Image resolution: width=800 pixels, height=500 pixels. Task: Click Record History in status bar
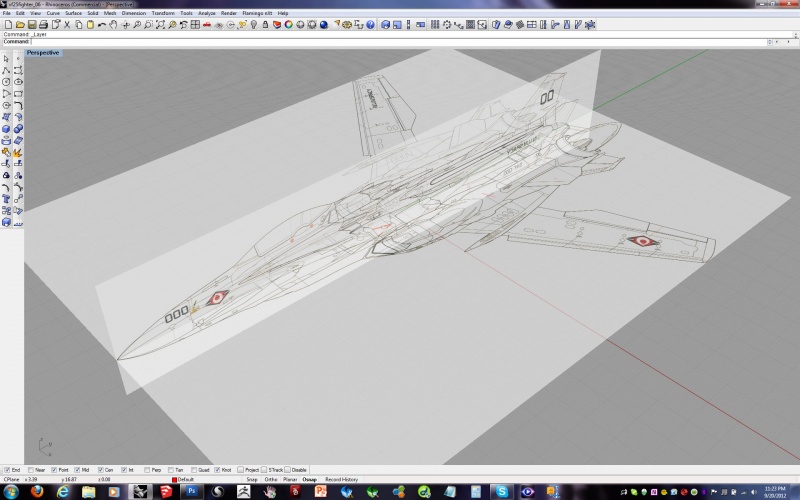click(341, 480)
